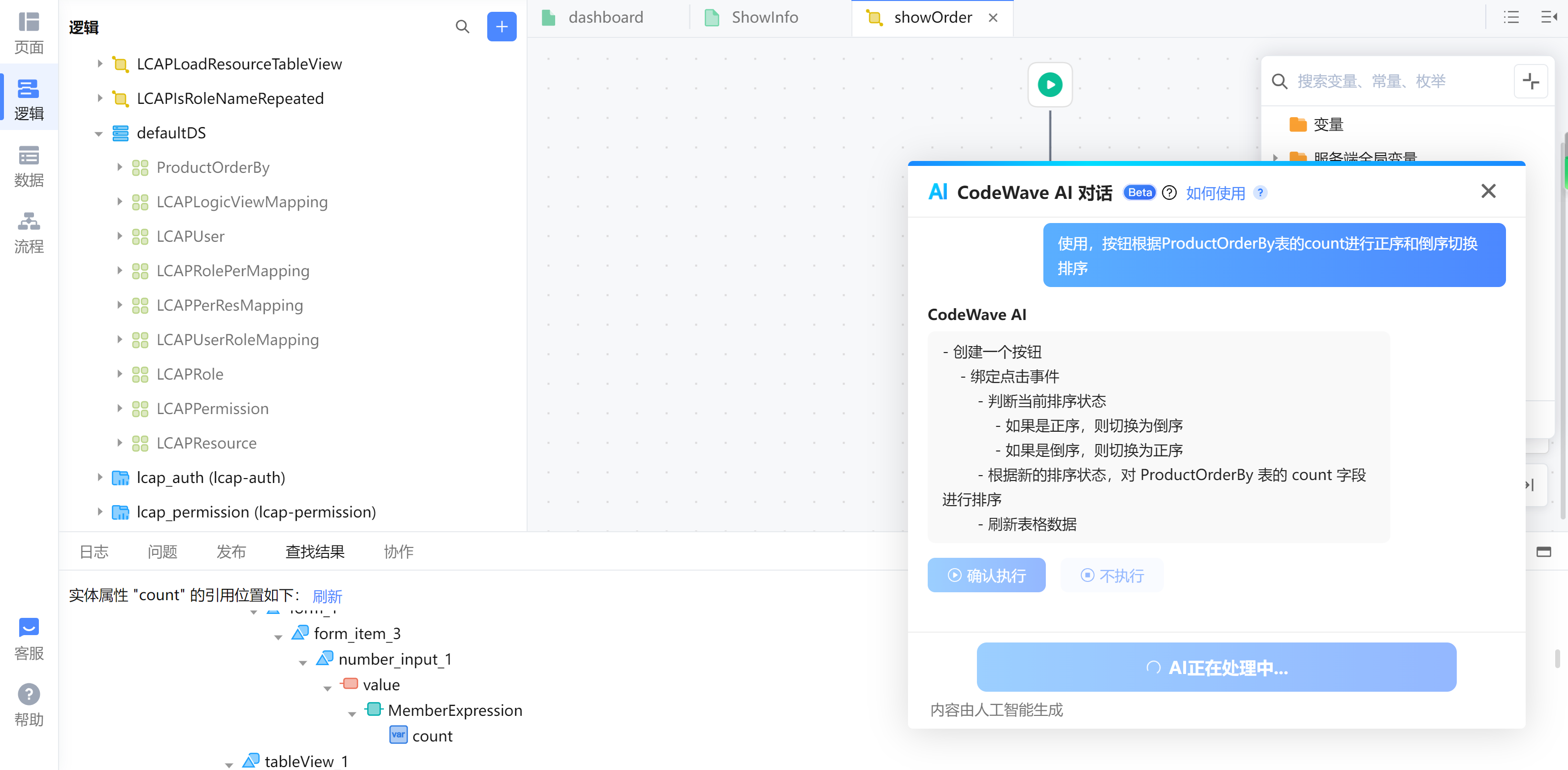This screenshot has width=1568, height=770.
Task: Open the list view icon at top right
Action: (x=1512, y=17)
